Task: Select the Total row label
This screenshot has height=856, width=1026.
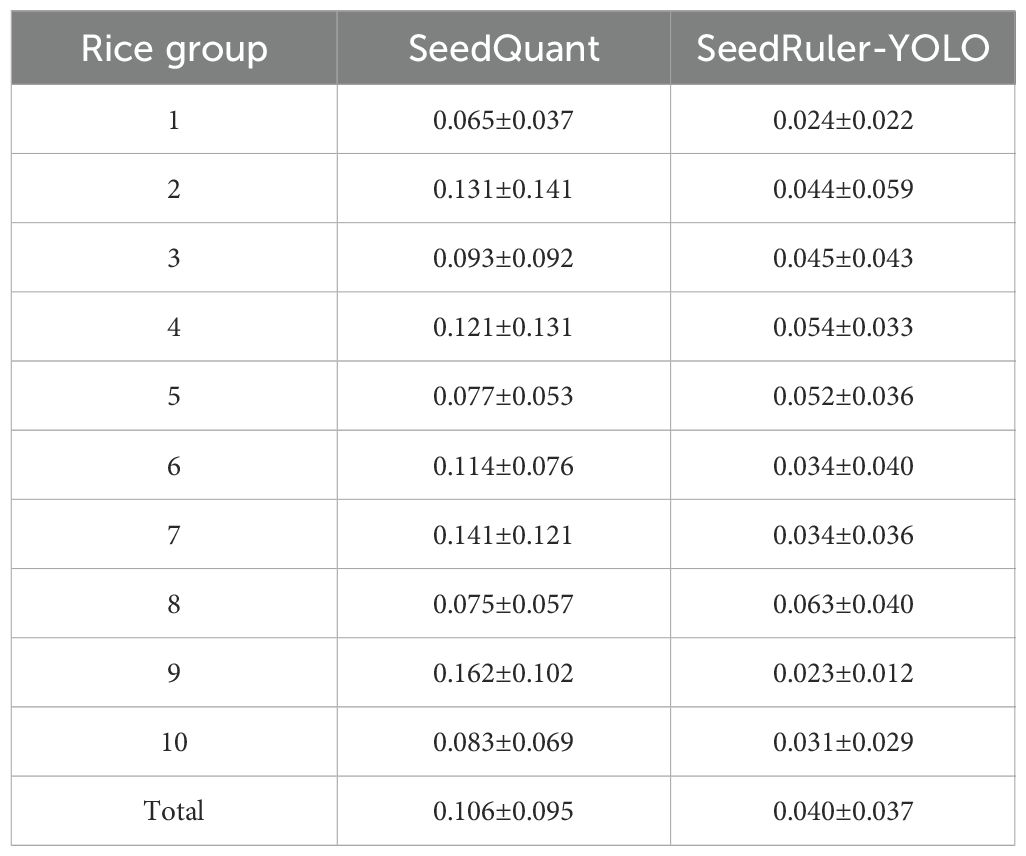Action: pyautogui.click(x=174, y=810)
